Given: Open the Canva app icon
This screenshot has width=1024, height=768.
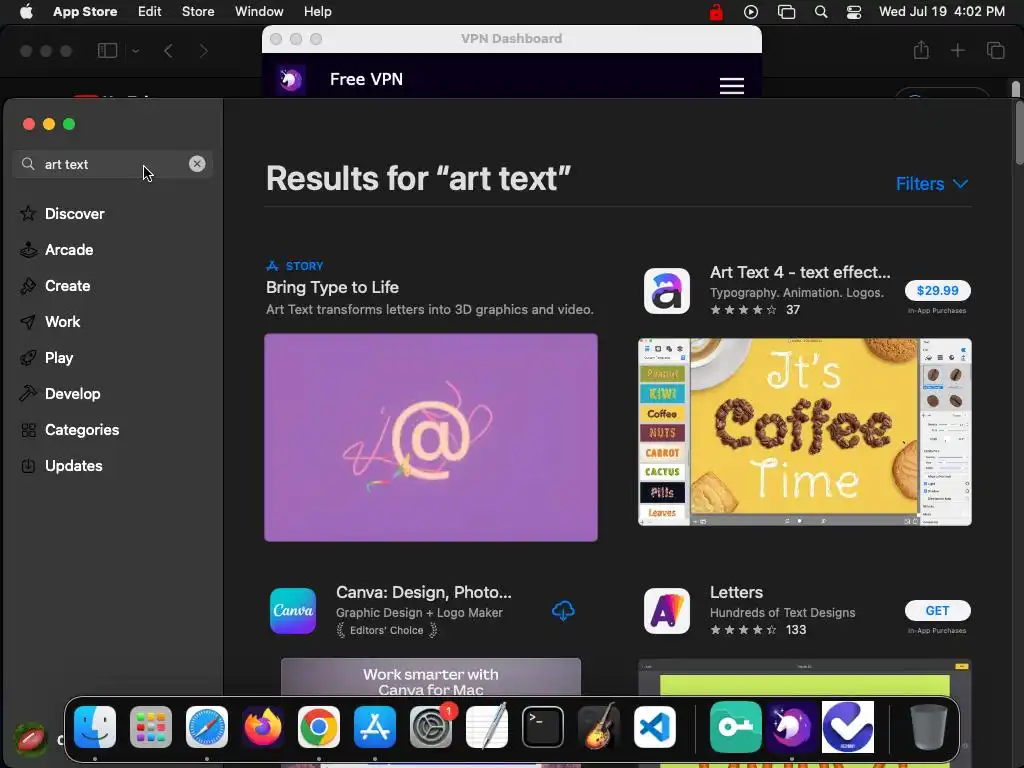Looking at the screenshot, I should (x=293, y=611).
